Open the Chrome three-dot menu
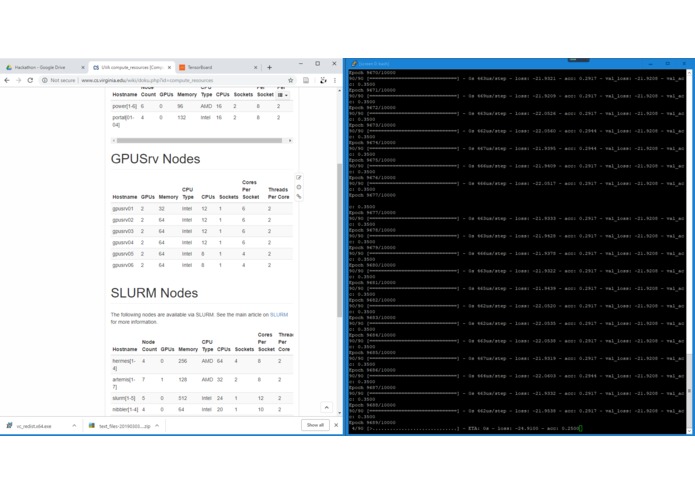The image size is (695, 494). tap(335, 80)
